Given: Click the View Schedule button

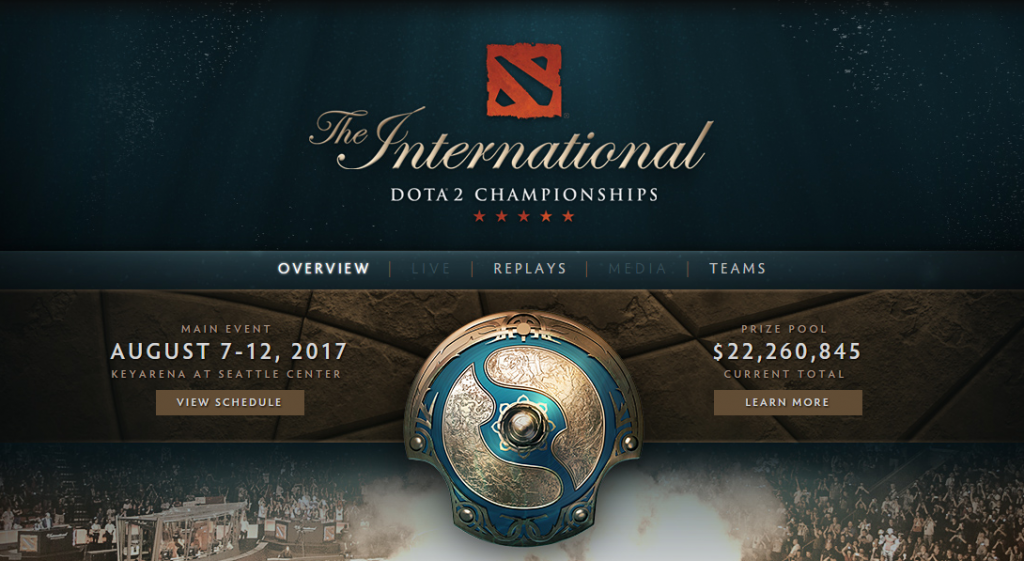Looking at the screenshot, I should pos(230,402).
